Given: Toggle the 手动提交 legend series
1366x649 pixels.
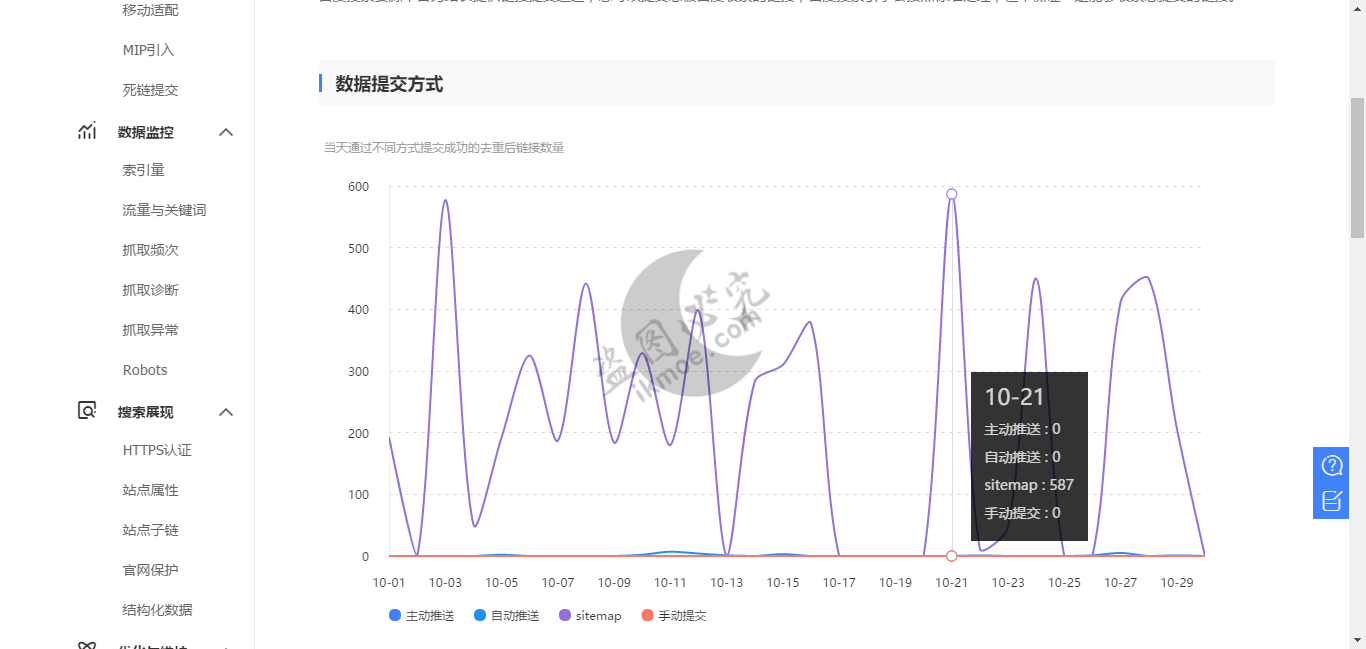Looking at the screenshot, I should tap(674, 615).
